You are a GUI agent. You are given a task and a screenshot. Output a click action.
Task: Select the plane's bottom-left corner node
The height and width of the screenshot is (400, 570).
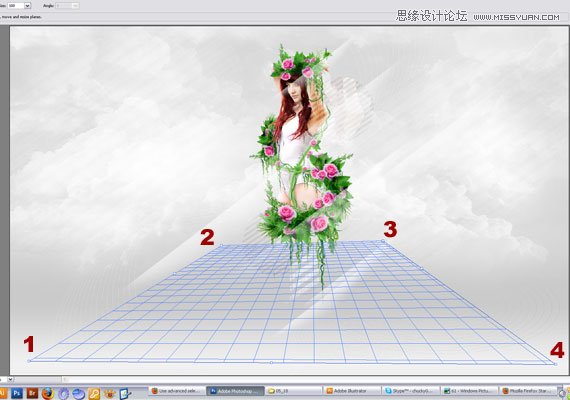[x=29, y=361]
